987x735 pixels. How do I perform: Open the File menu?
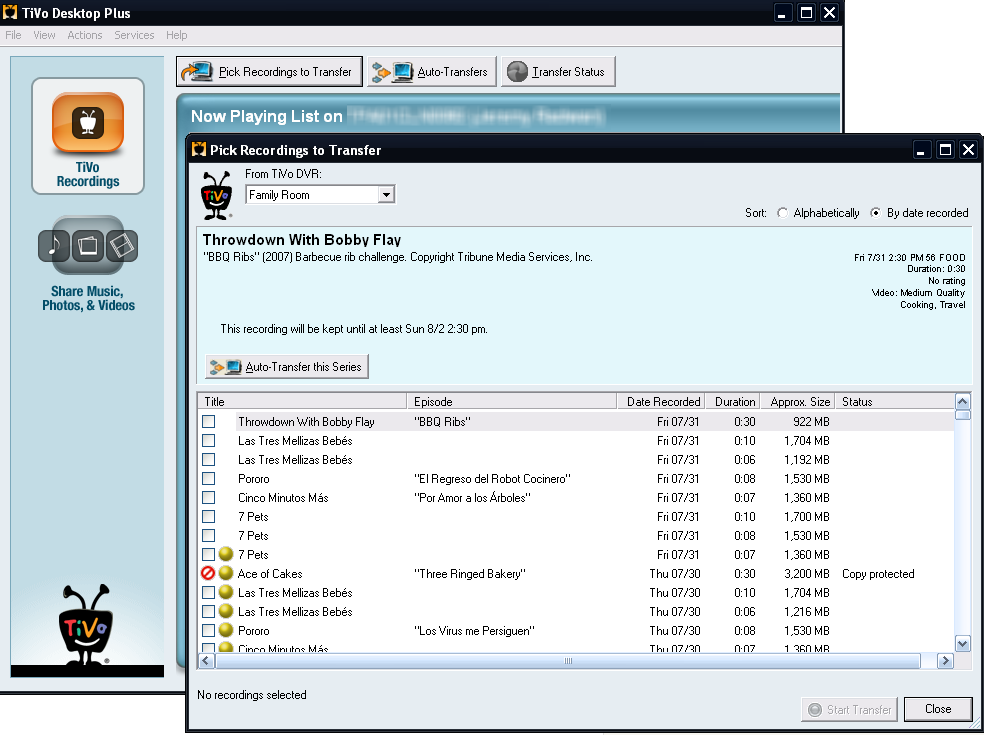[13, 35]
